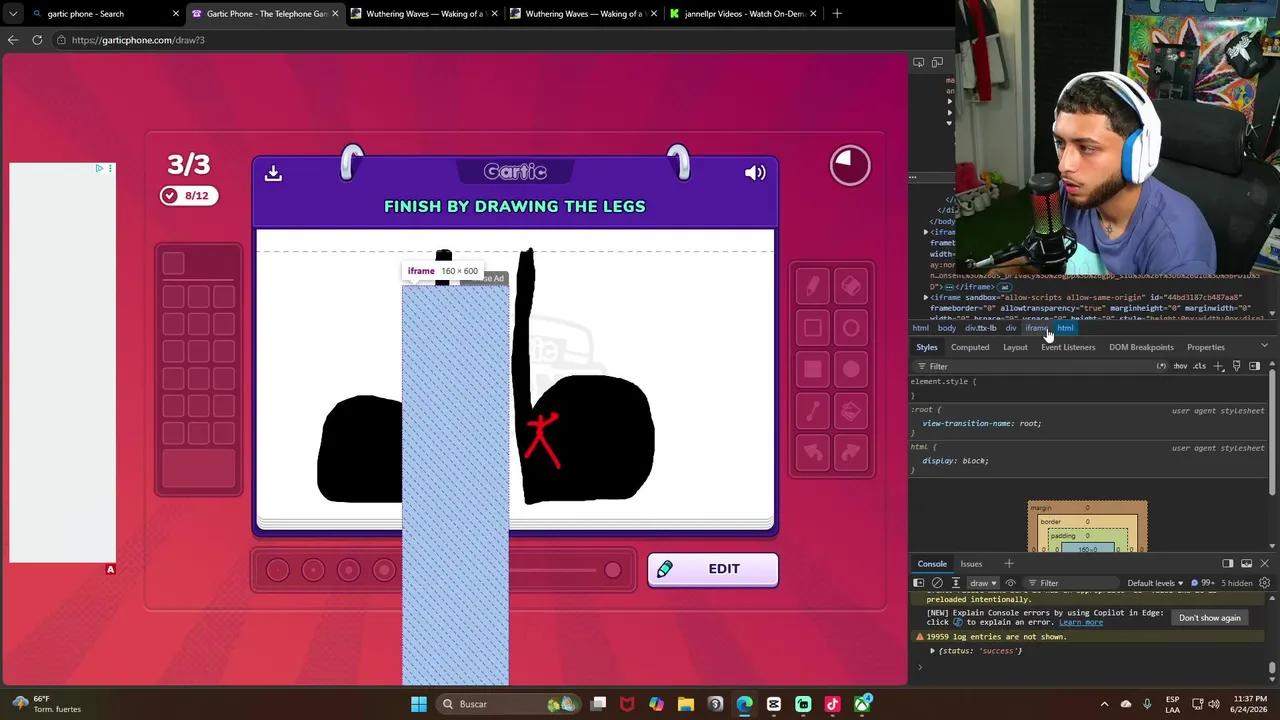Select the div.ttx-lb breadcrumb node
1280x720 pixels.
tap(980, 328)
